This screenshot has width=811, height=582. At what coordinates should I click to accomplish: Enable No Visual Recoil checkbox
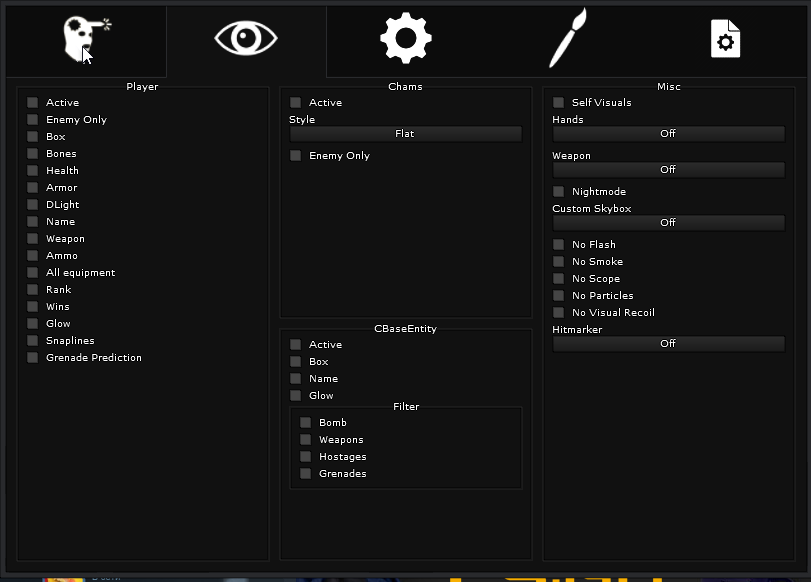[x=559, y=312]
